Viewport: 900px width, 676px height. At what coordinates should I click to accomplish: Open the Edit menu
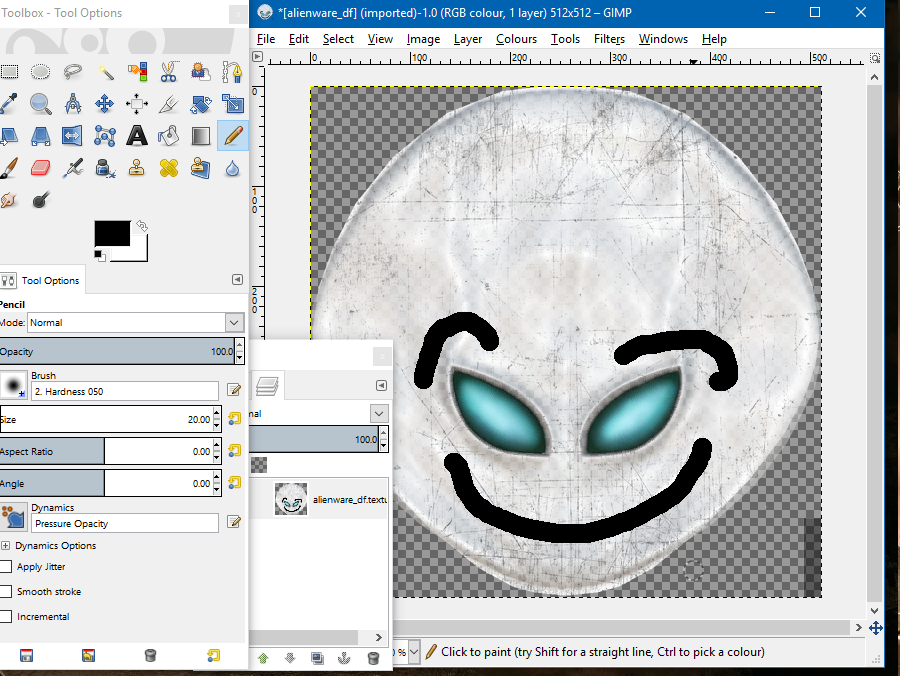point(298,39)
